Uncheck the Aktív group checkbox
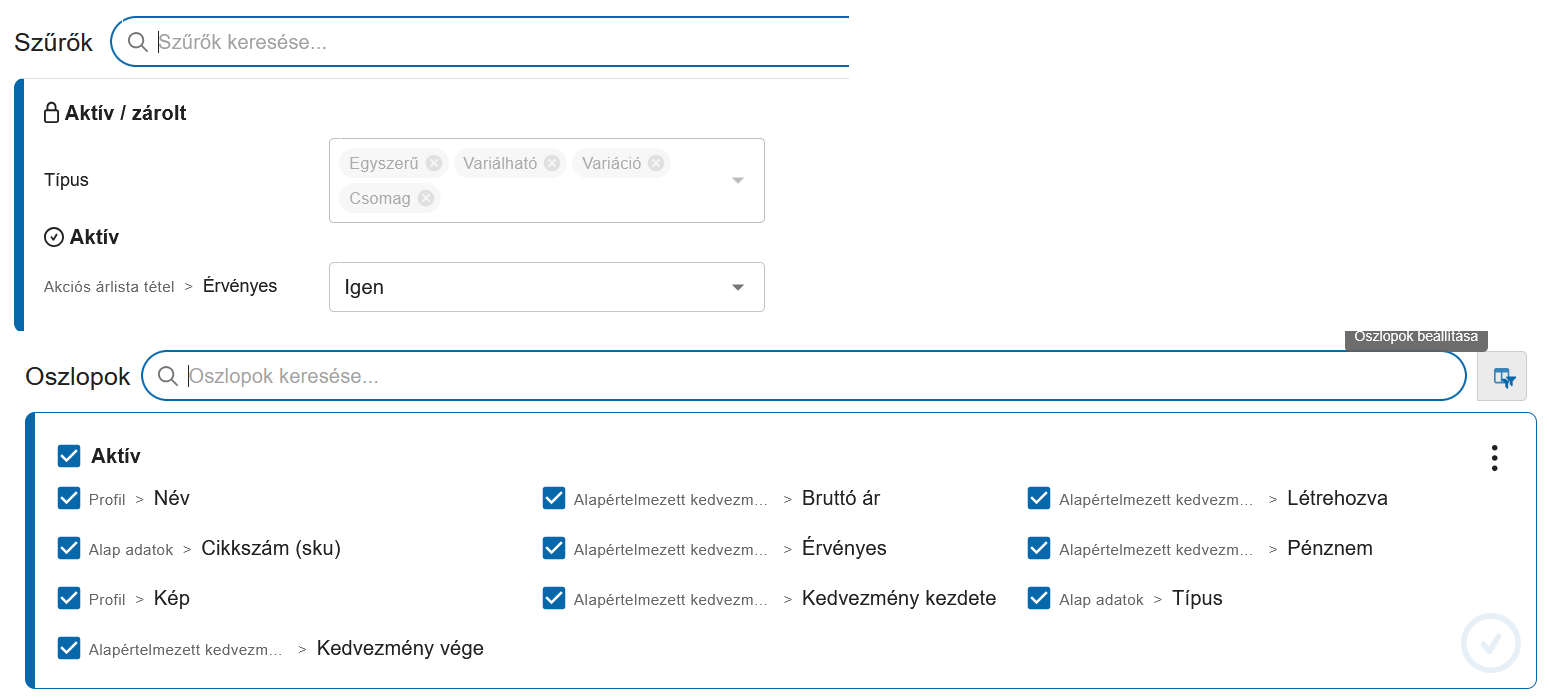Viewport: 1549px width, 699px height. pos(69,456)
